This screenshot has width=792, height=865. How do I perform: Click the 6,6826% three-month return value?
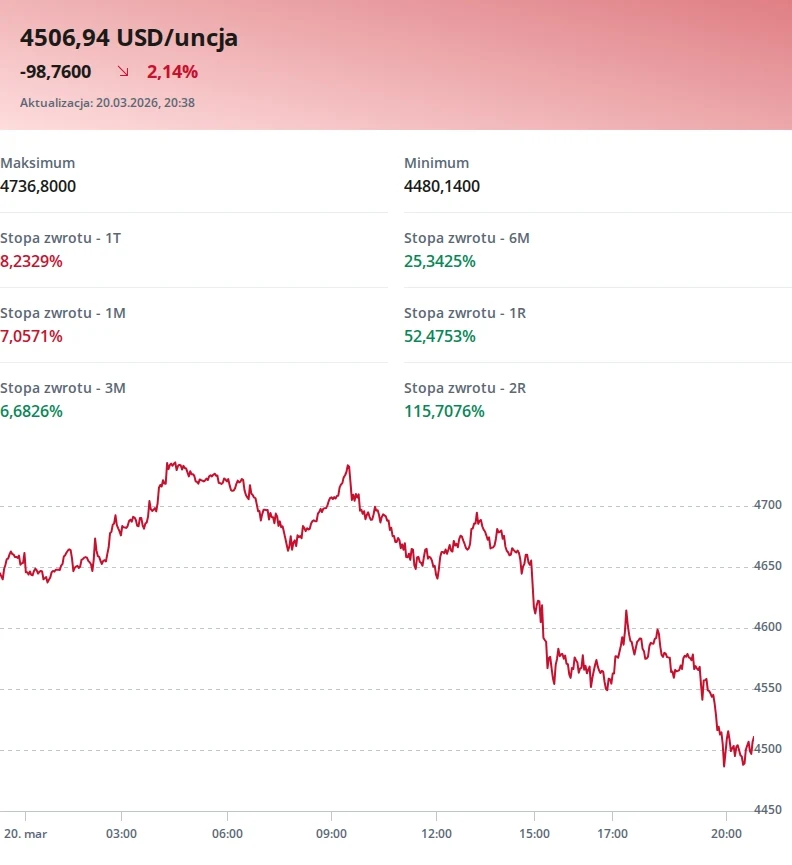click(31, 411)
